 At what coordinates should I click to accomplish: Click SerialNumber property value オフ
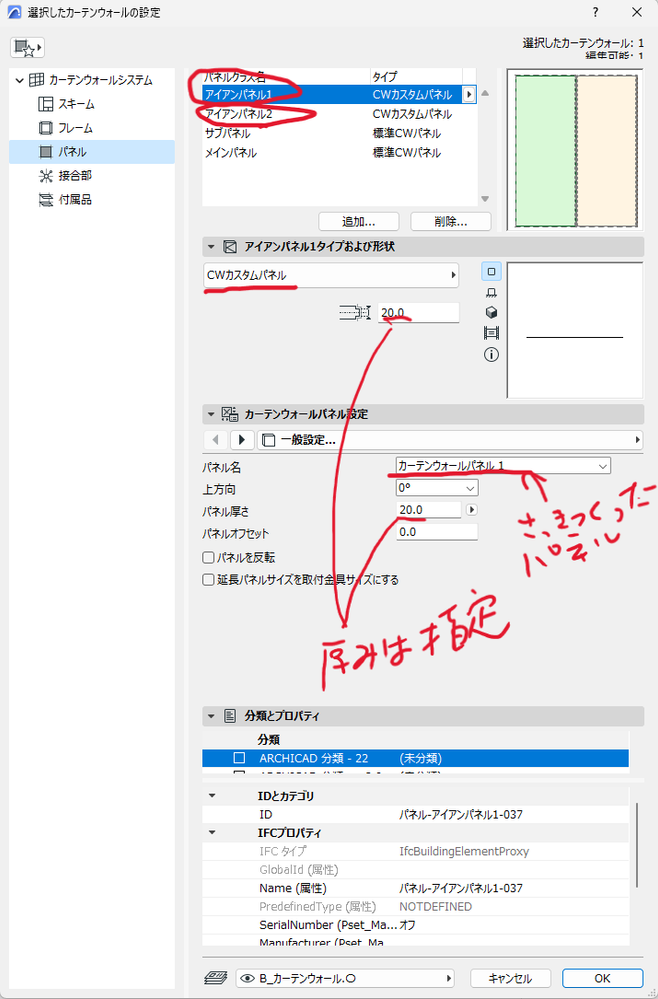(408, 925)
